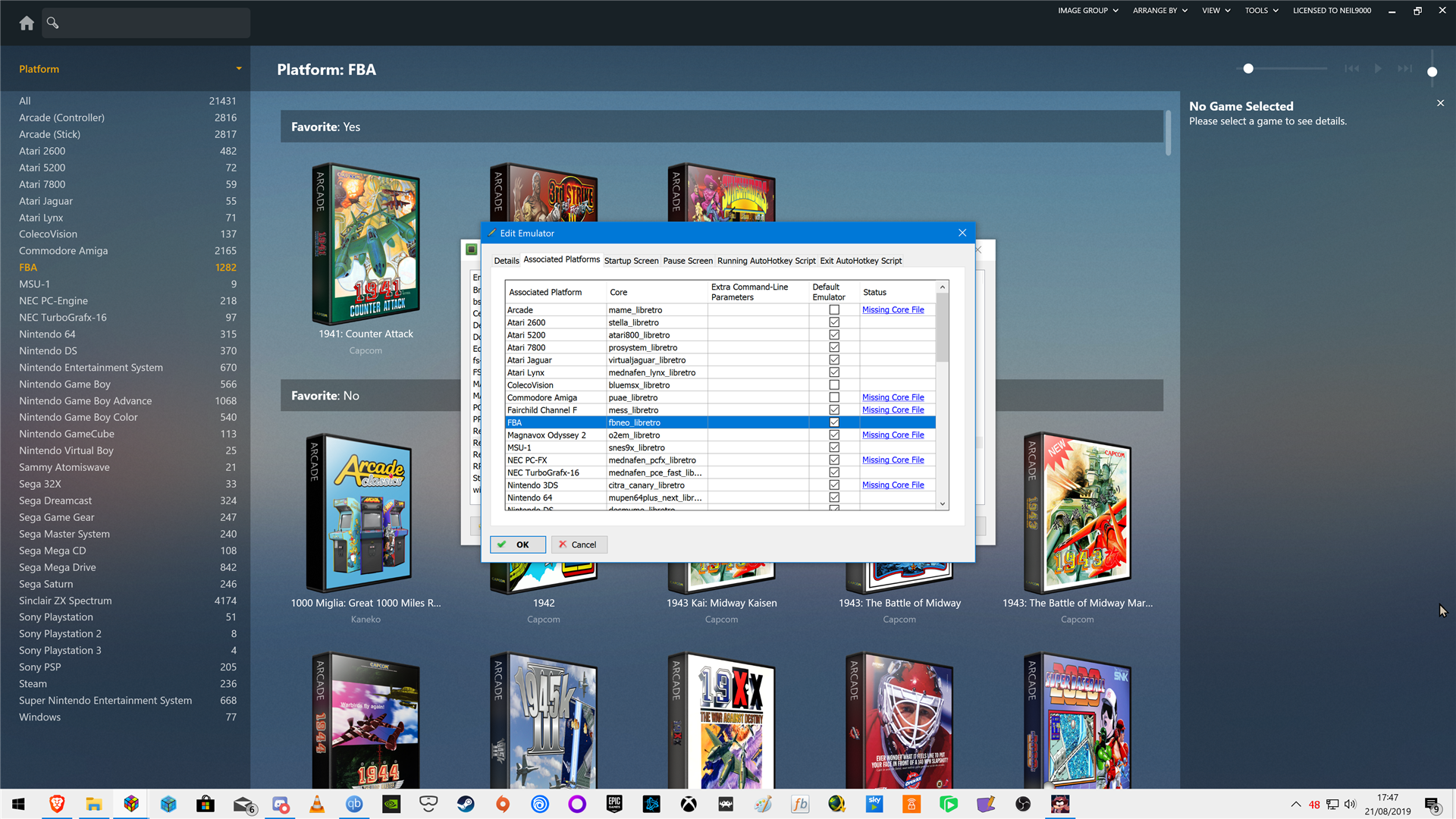Open File Explorer from taskbar

(94, 804)
